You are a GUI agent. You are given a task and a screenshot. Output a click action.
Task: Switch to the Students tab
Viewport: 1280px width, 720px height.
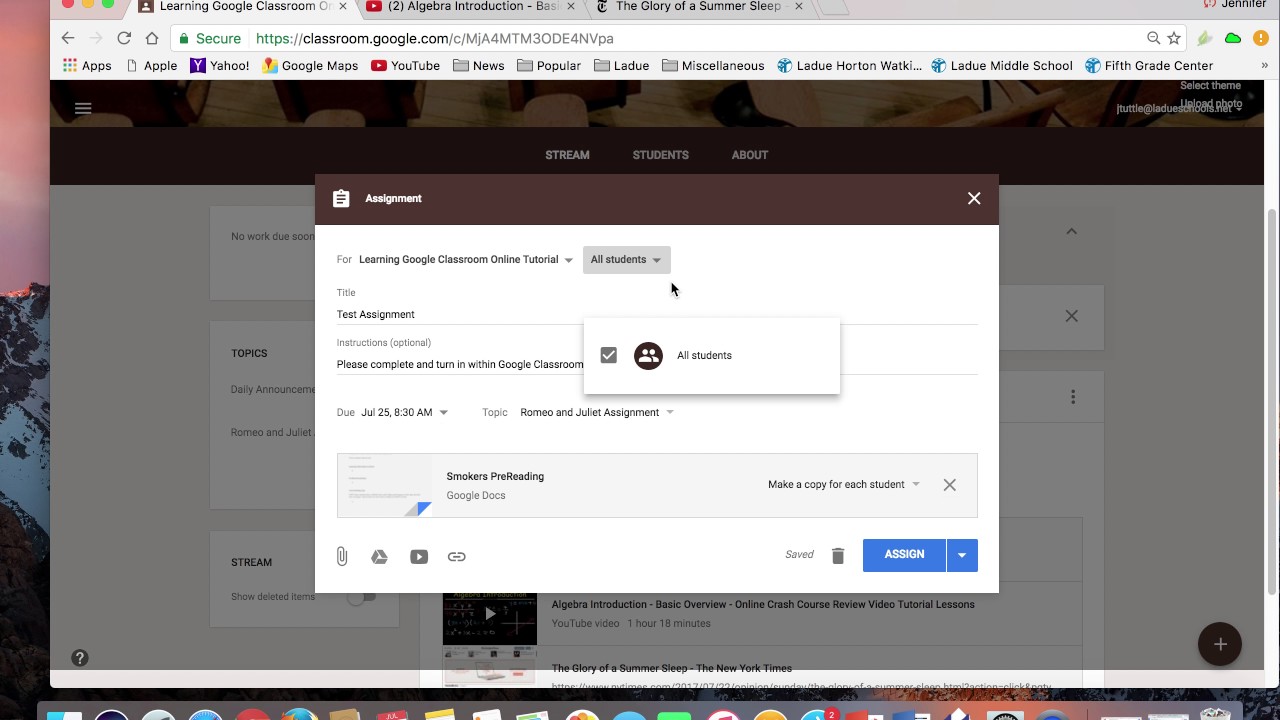pyautogui.click(x=660, y=155)
